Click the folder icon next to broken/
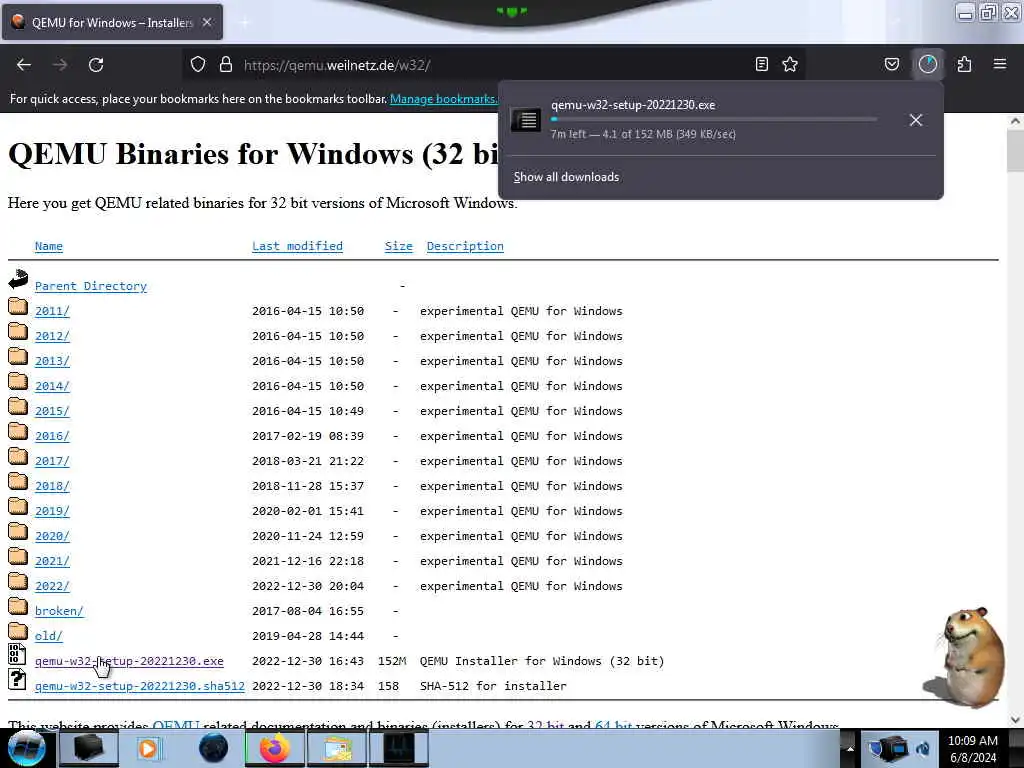The width and height of the screenshot is (1024, 768). (18, 606)
